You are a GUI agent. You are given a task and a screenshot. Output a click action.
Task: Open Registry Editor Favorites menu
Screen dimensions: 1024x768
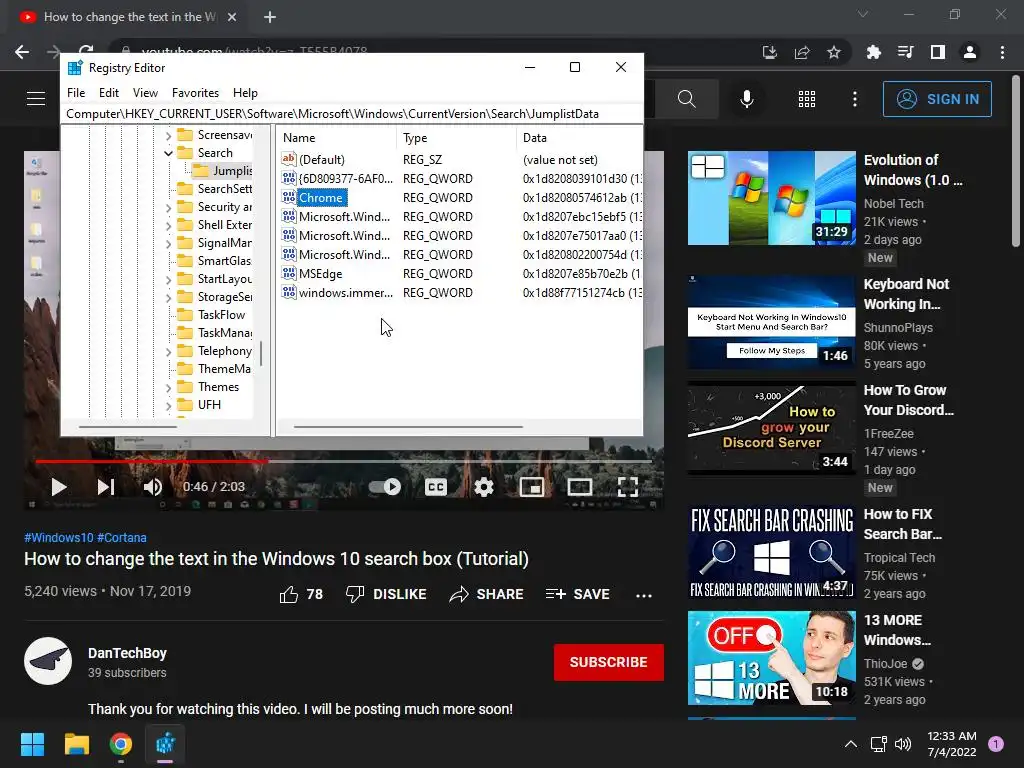195,93
